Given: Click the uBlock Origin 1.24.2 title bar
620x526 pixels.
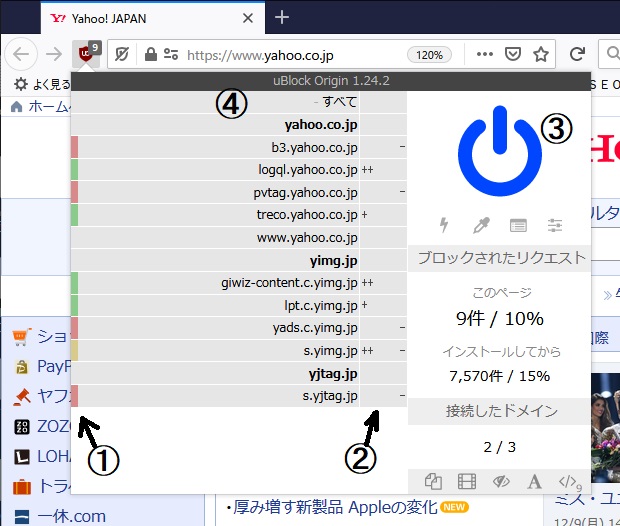Looking at the screenshot, I should tap(331, 81).
